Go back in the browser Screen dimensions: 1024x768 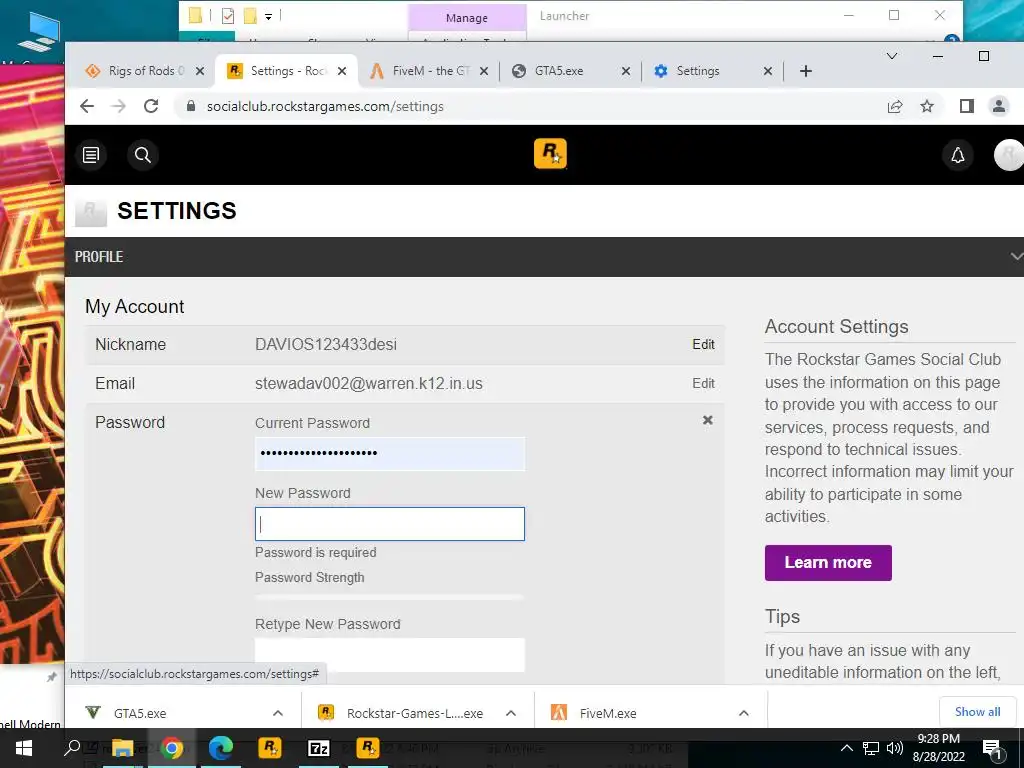click(x=87, y=106)
